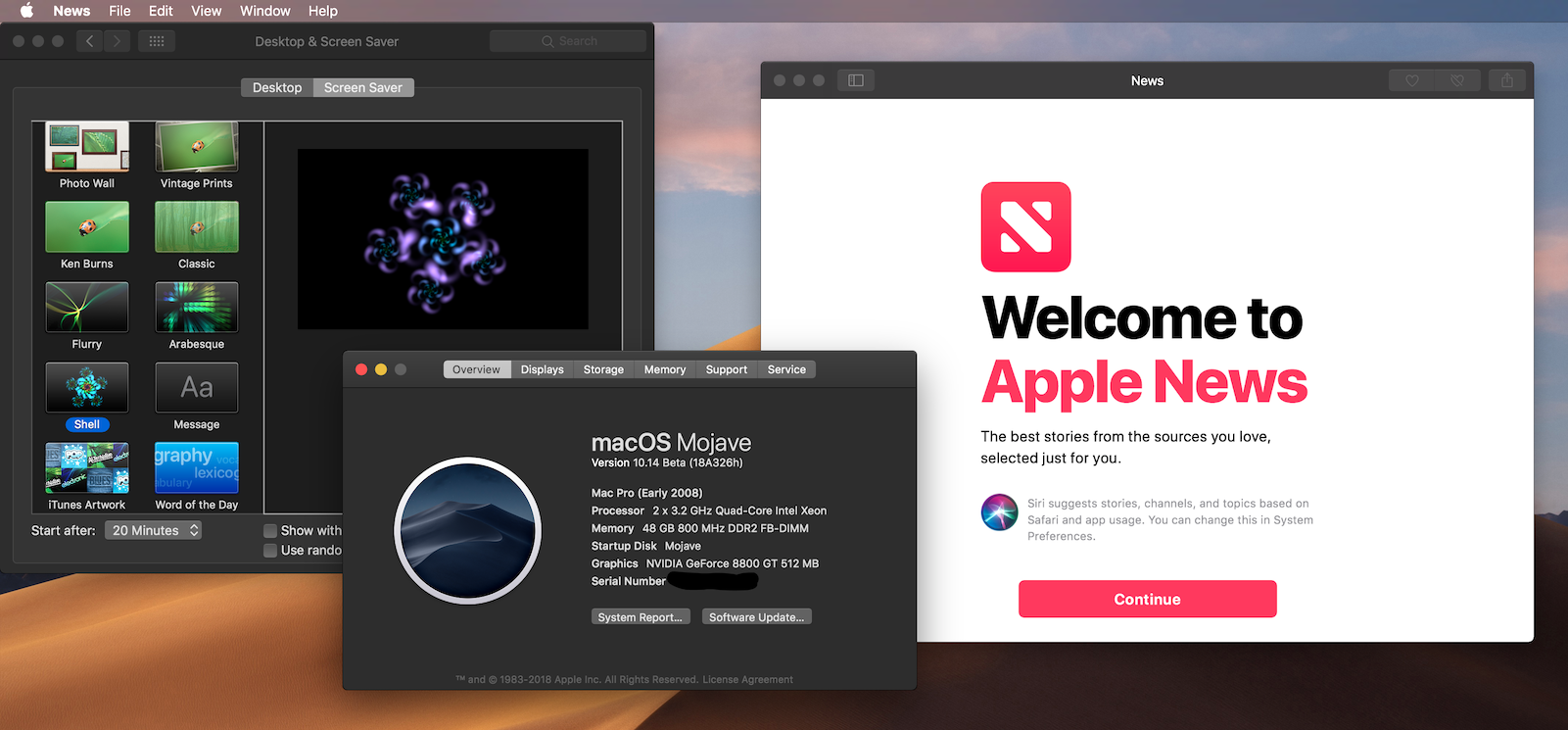Toggle the sidebar in the News window
This screenshot has width=1568, height=730.
pyautogui.click(x=856, y=80)
